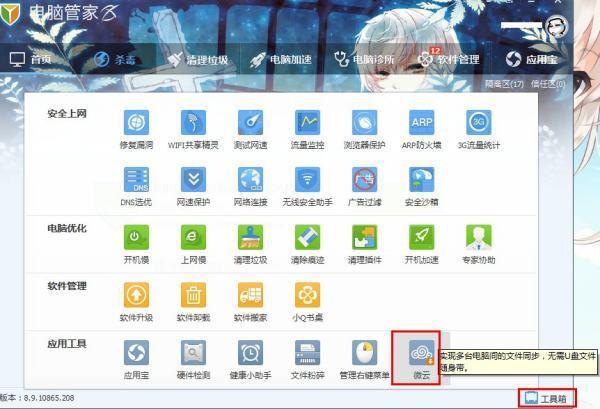Click the 电脑管家 shield logo

[x=10, y=14]
